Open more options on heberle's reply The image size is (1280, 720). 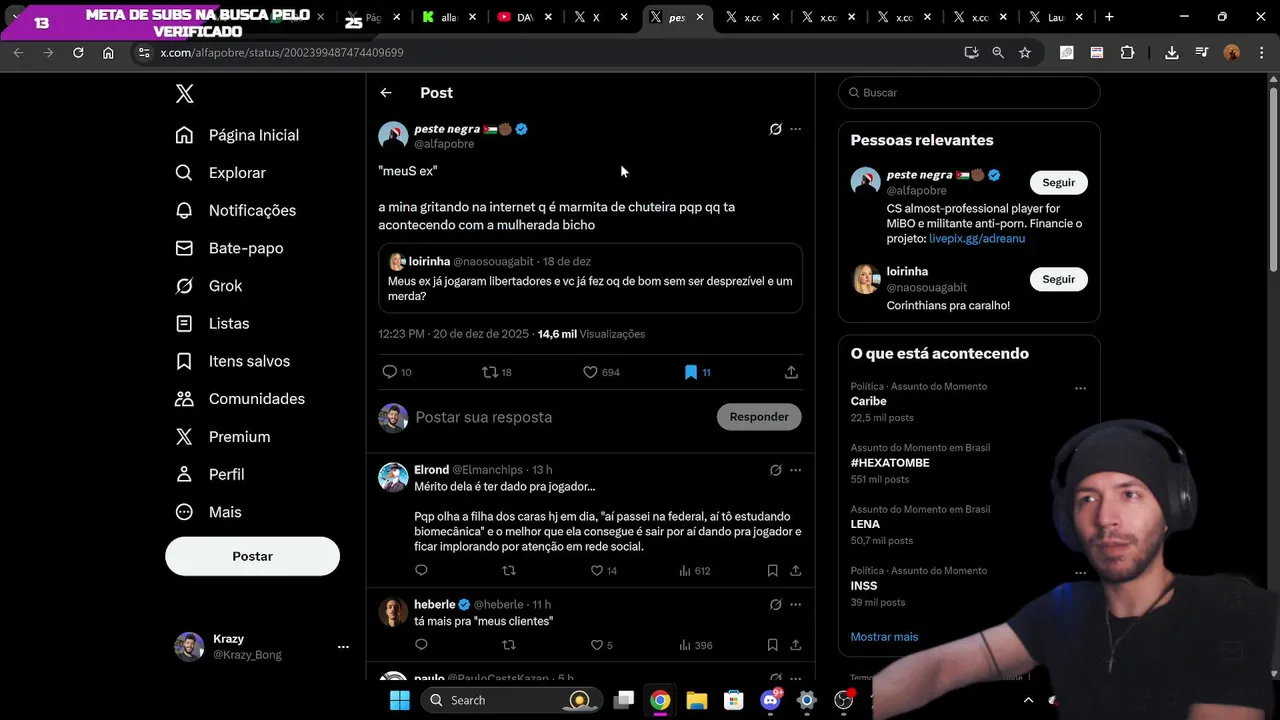tap(796, 605)
